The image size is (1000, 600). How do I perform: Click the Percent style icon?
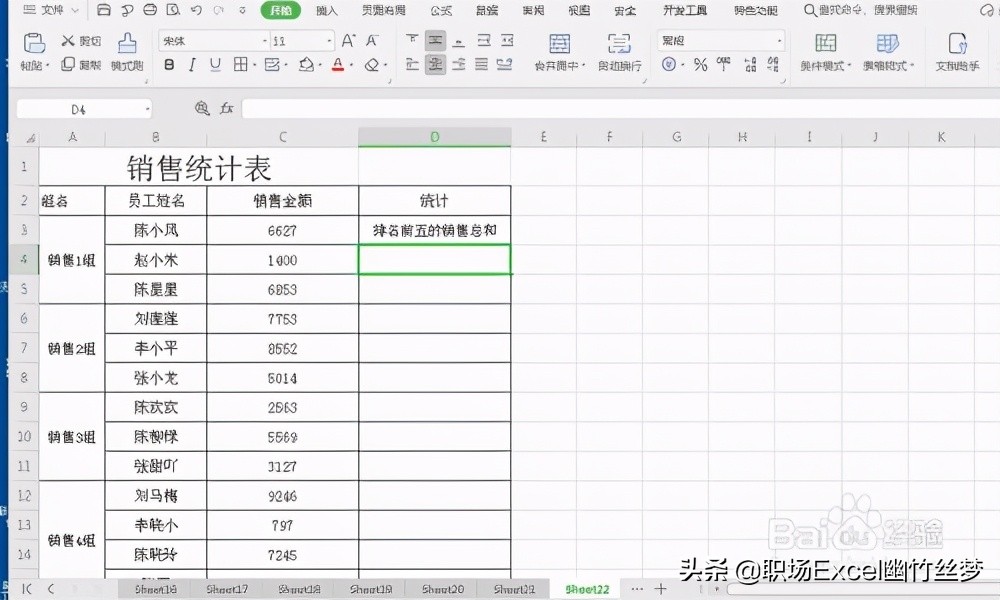point(700,64)
